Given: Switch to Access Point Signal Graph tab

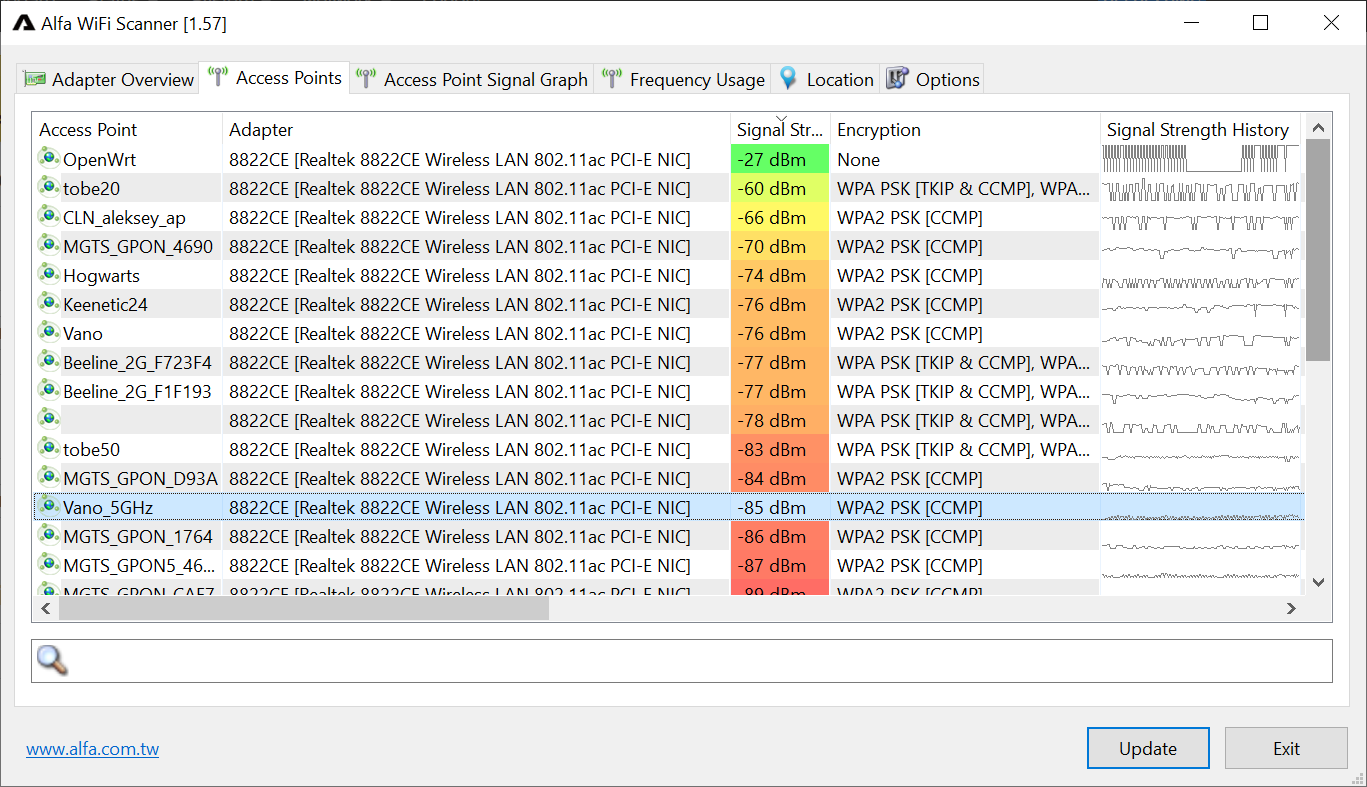Looking at the screenshot, I should pyautogui.click(x=472, y=80).
